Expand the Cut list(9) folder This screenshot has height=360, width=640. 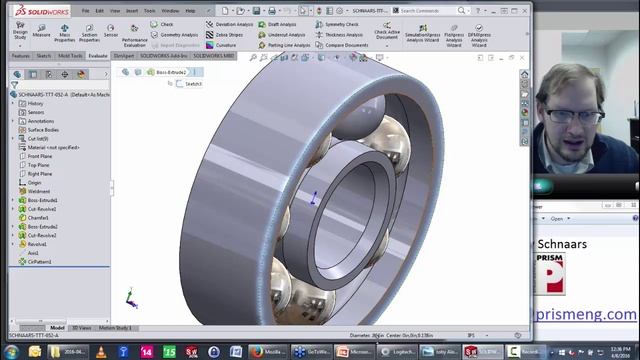pyautogui.click(x=13, y=139)
